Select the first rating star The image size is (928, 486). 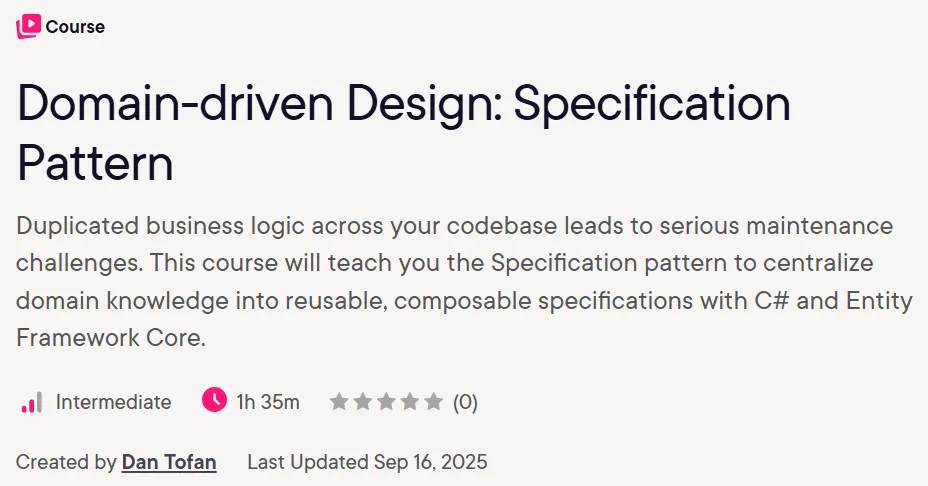[339, 401]
